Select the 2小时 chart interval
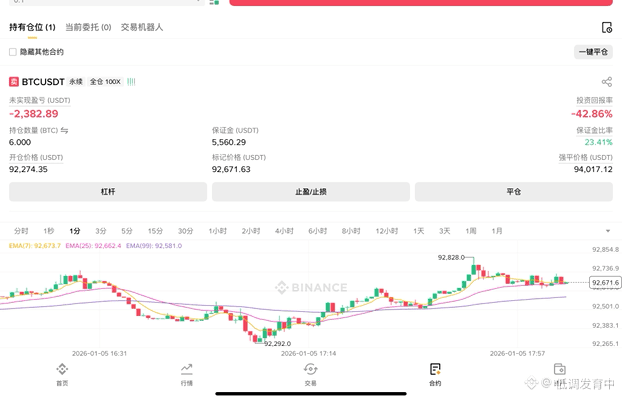 pyautogui.click(x=251, y=231)
